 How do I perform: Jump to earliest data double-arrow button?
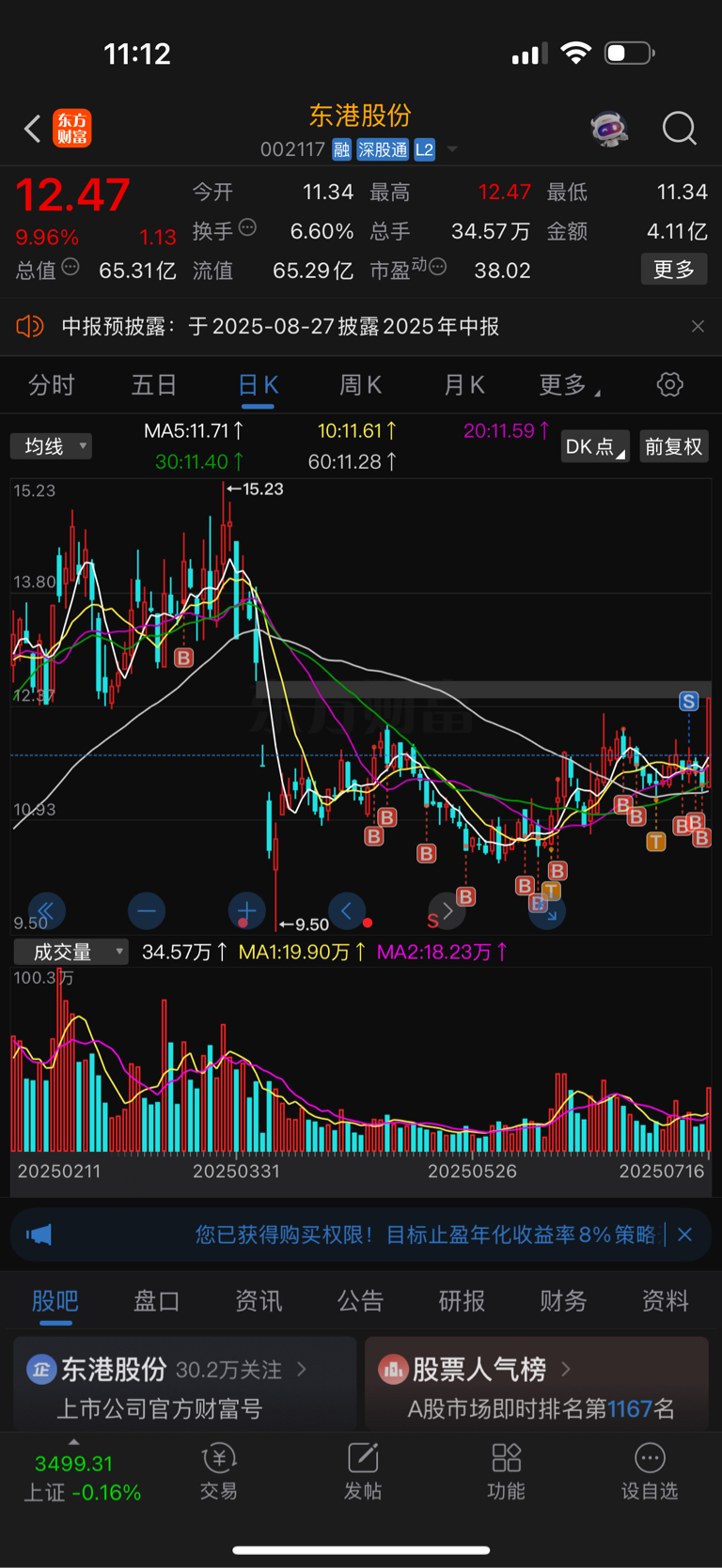[x=45, y=910]
